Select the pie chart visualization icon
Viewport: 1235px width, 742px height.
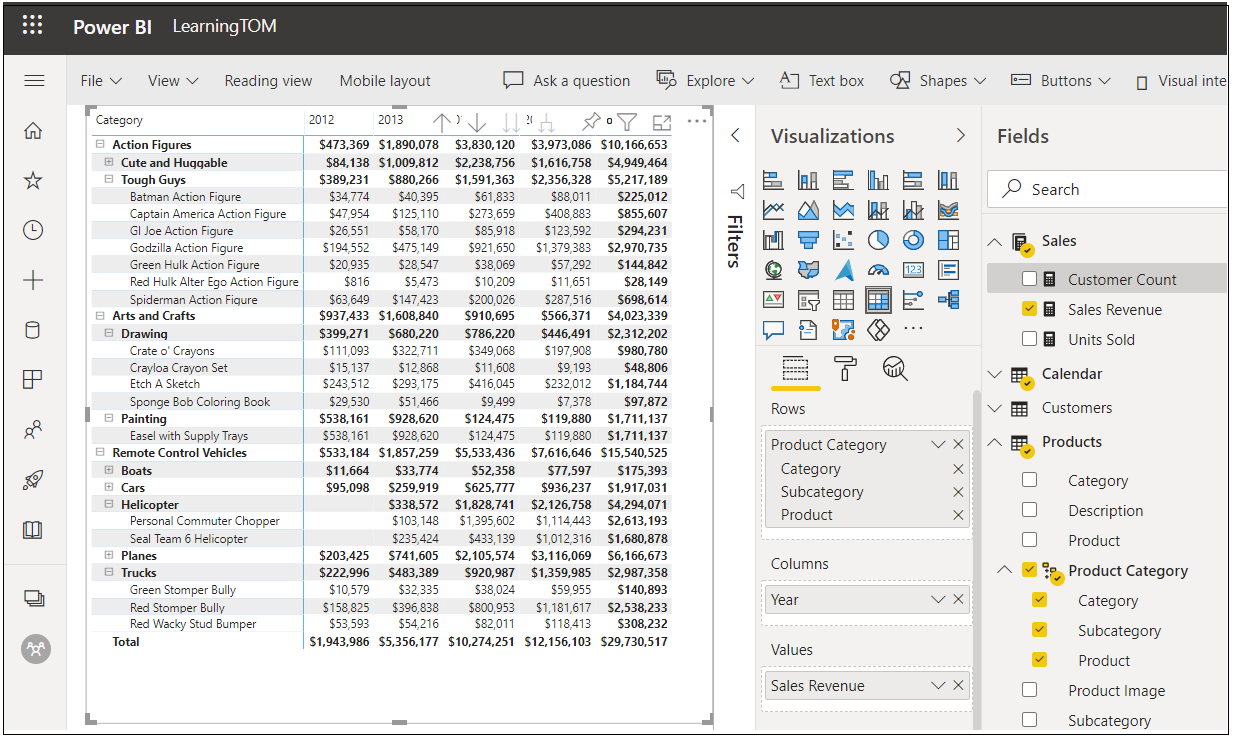click(x=879, y=240)
